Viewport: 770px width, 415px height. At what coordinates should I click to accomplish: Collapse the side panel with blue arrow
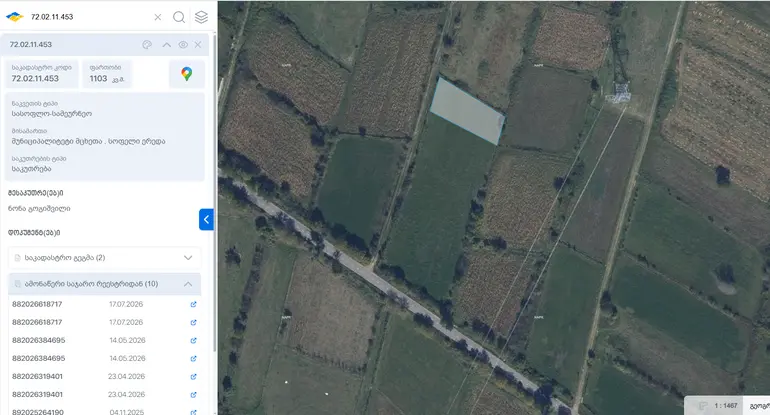pos(206,220)
